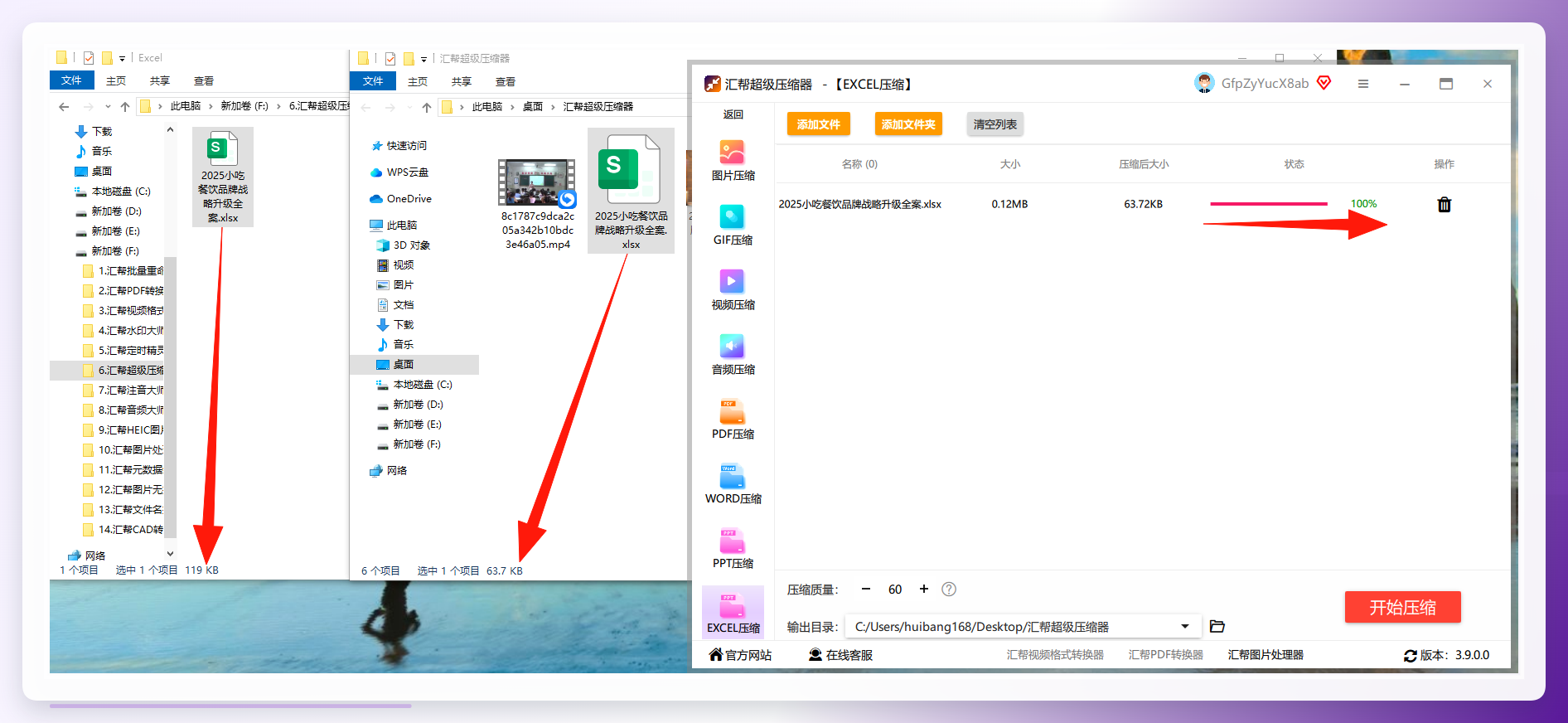Click new folder icon in Excel explorer titlebar

107,58
